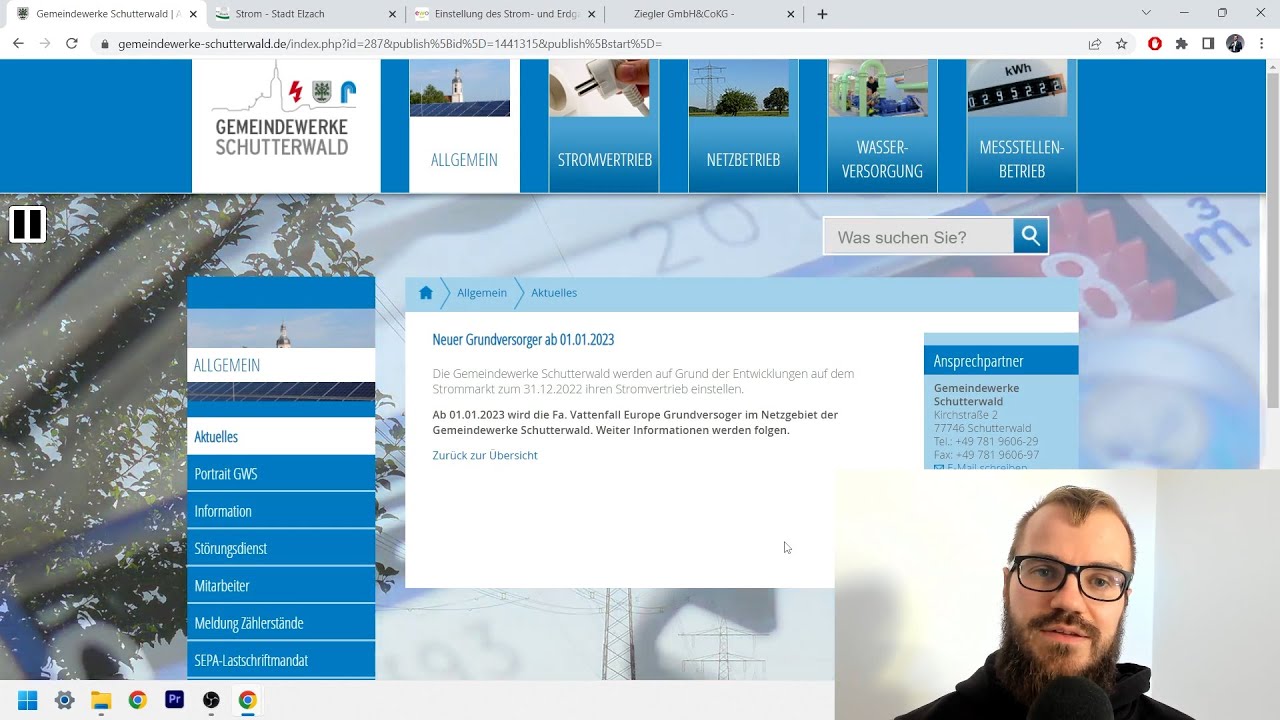Close the Strom - Stadt Elzach tab
This screenshot has height=720, width=1280.
tap(394, 14)
